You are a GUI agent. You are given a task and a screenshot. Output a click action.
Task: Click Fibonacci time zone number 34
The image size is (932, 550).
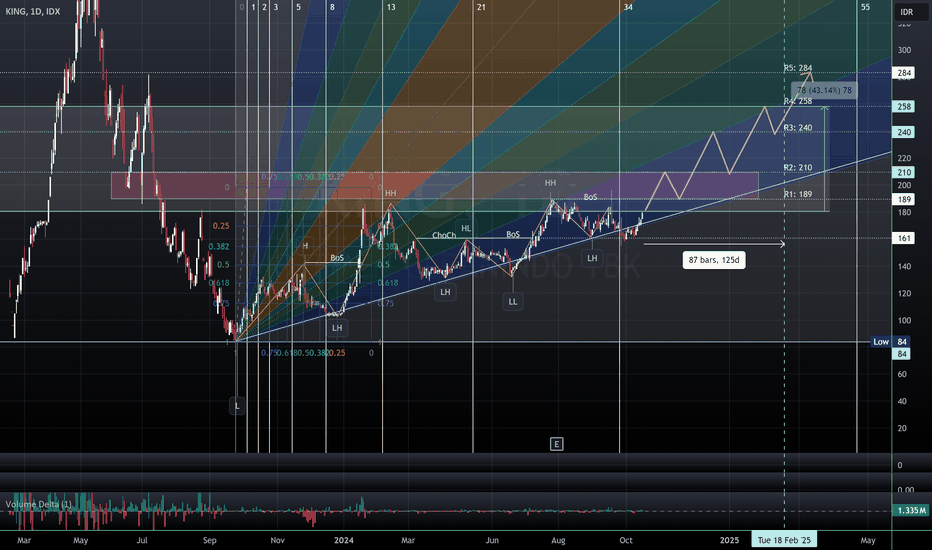[628, 7]
